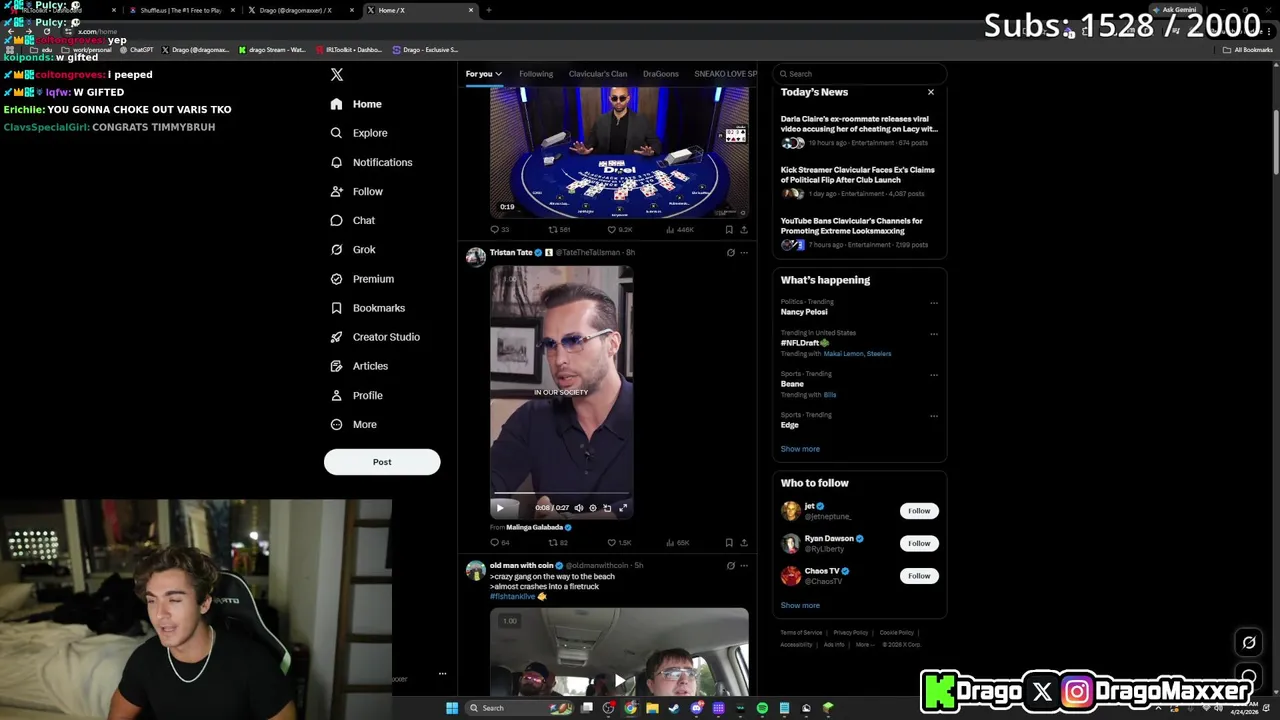Open options for Nancy Pelosi trend
Screen dimensions: 1280x720
tap(934, 303)
